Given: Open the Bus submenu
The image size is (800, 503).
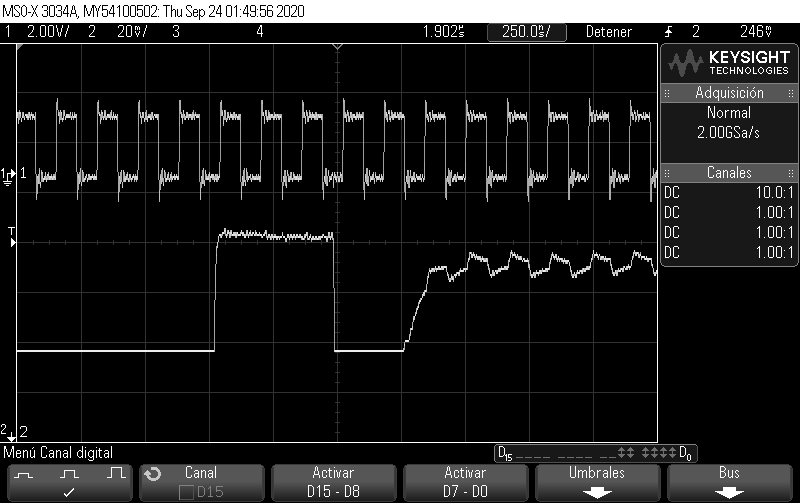Looking at the screenshot, I should tap(729, 483).
